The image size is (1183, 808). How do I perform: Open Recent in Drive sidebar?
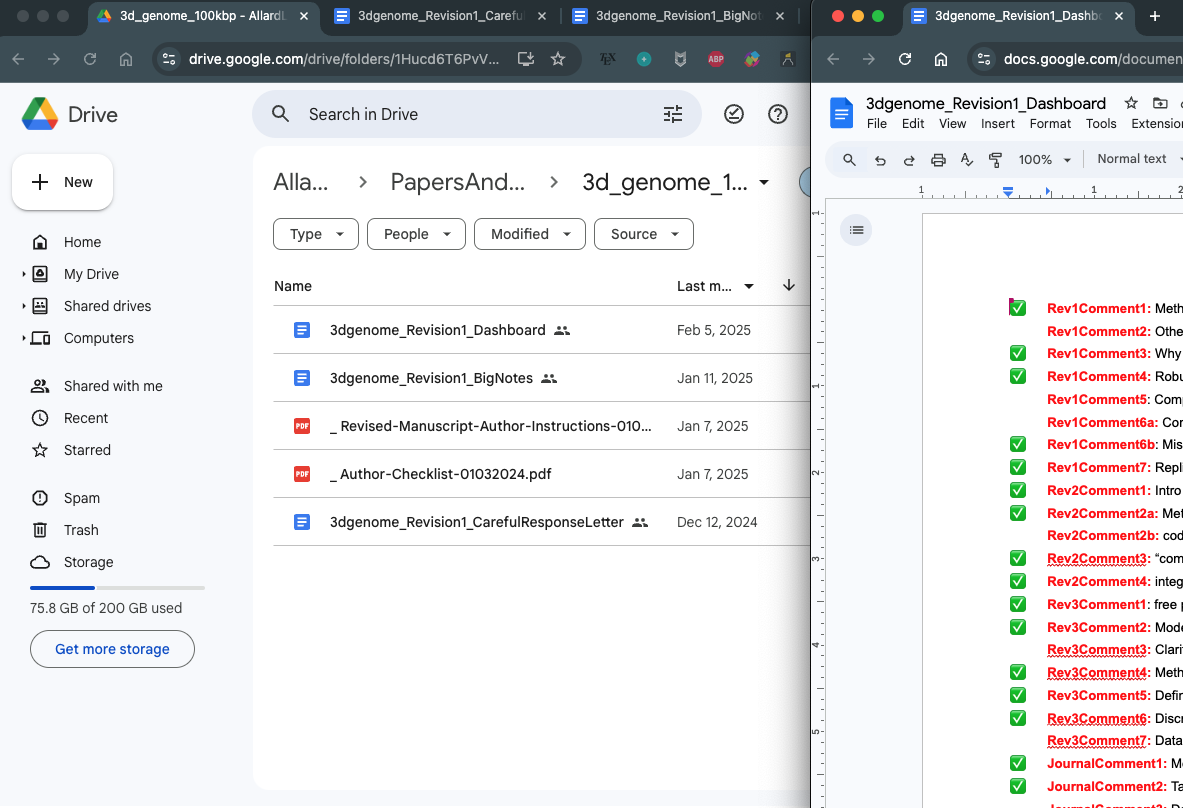pos(86,418)
